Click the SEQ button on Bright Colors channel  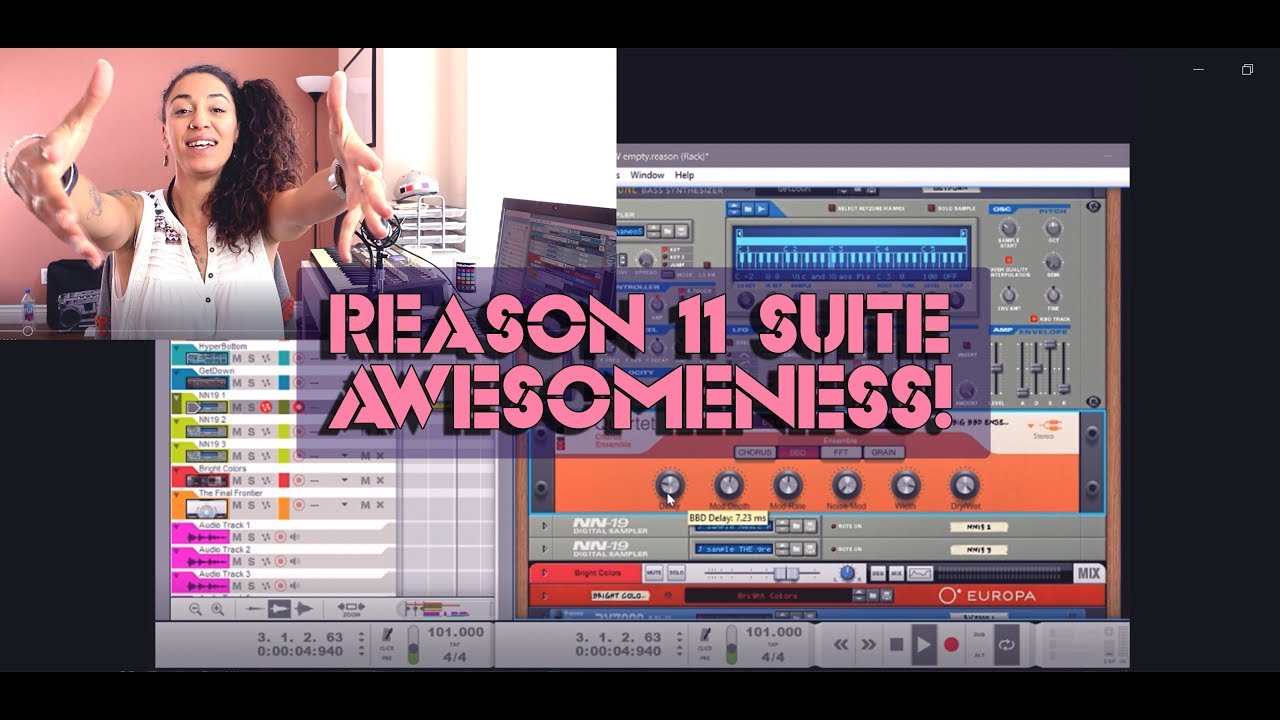click(877, 573)
